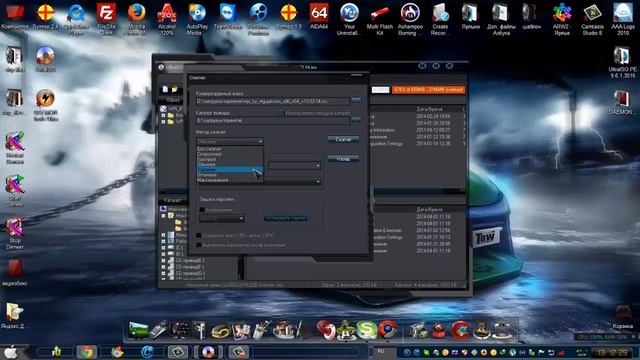This screenshot has width=640, height=360.
Task: Choose the Скоростной compression option
Action: pyautogui.click(x=230, y=154)
